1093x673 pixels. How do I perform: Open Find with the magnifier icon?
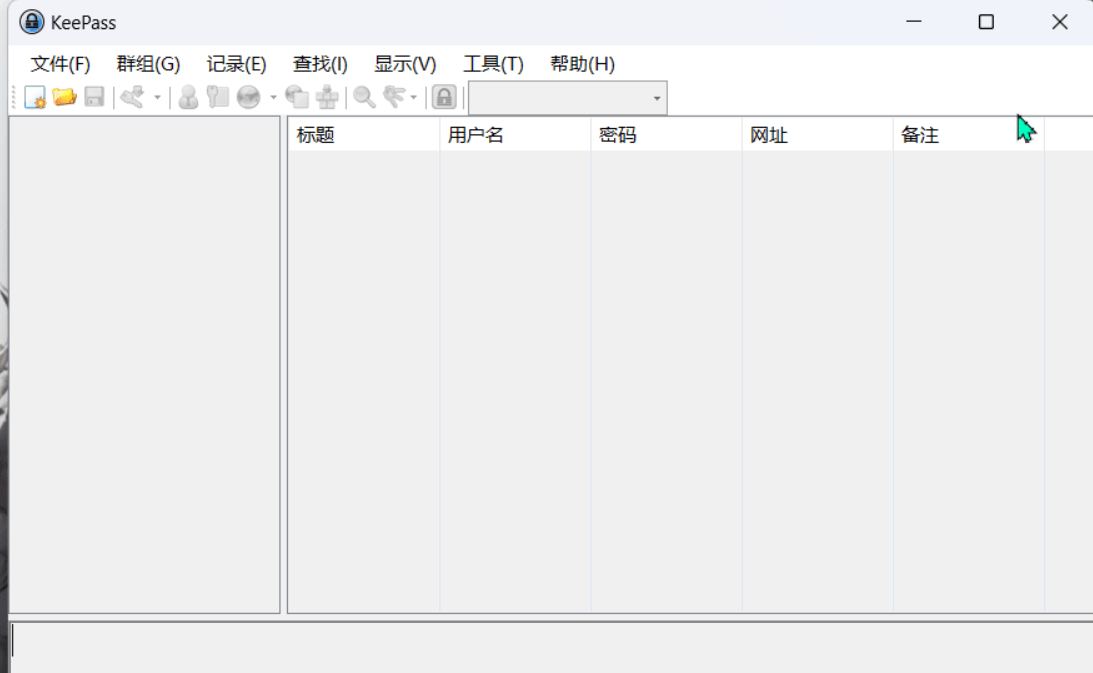click(364, 97)
